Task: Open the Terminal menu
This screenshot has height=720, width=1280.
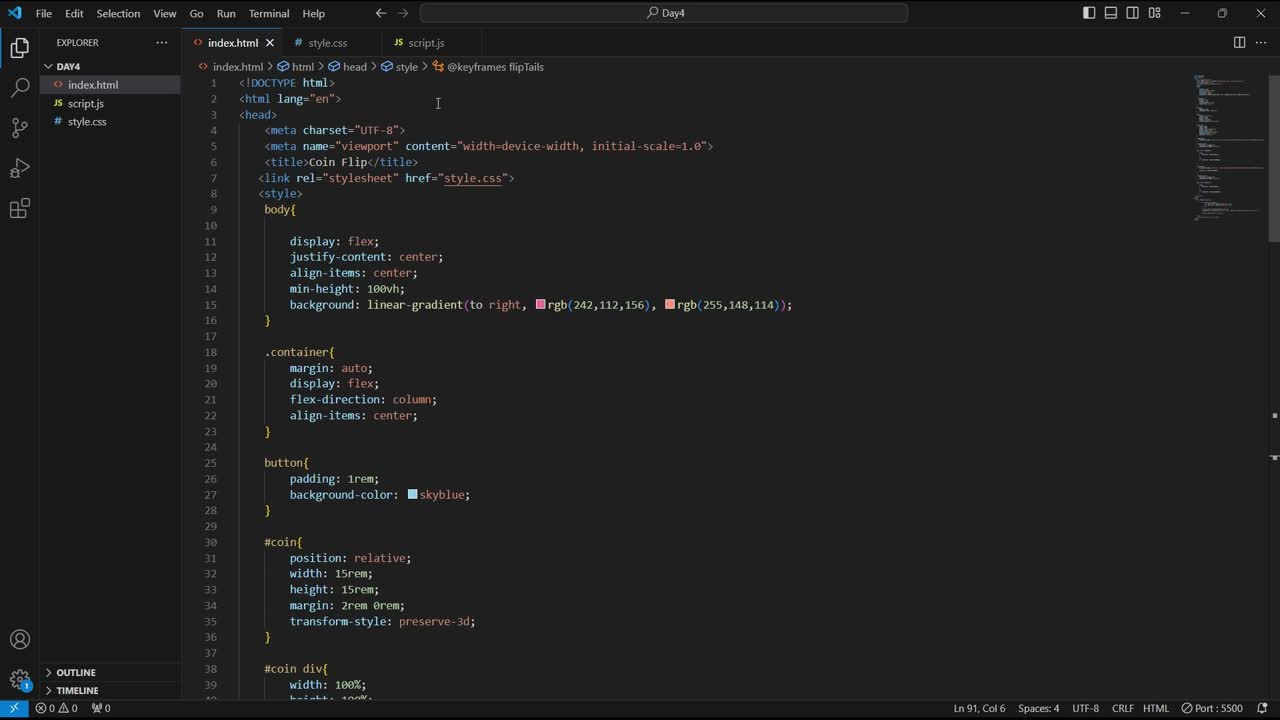Action: point(269,13)
